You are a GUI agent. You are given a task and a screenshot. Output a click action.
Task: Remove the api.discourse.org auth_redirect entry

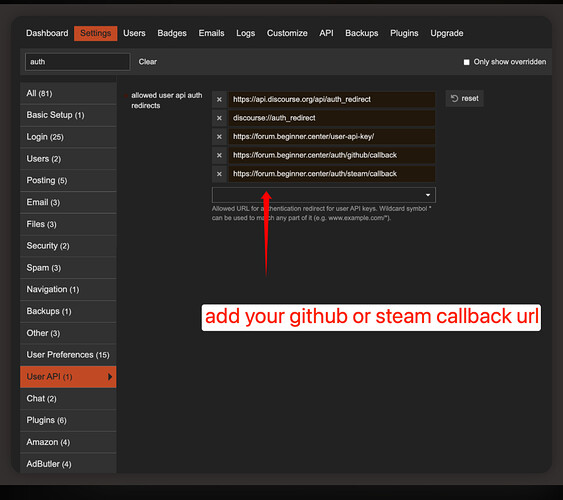pos(219,99)
